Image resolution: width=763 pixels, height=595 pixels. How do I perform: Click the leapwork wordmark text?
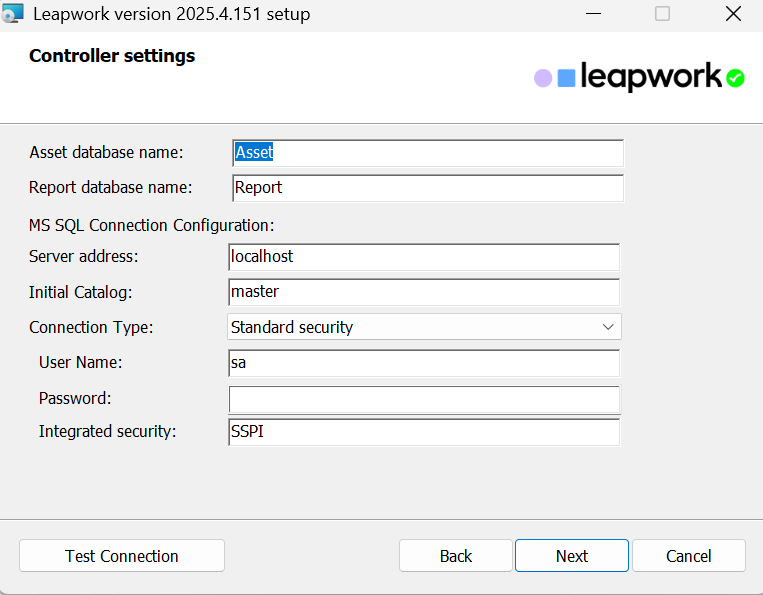click(650, 77)
